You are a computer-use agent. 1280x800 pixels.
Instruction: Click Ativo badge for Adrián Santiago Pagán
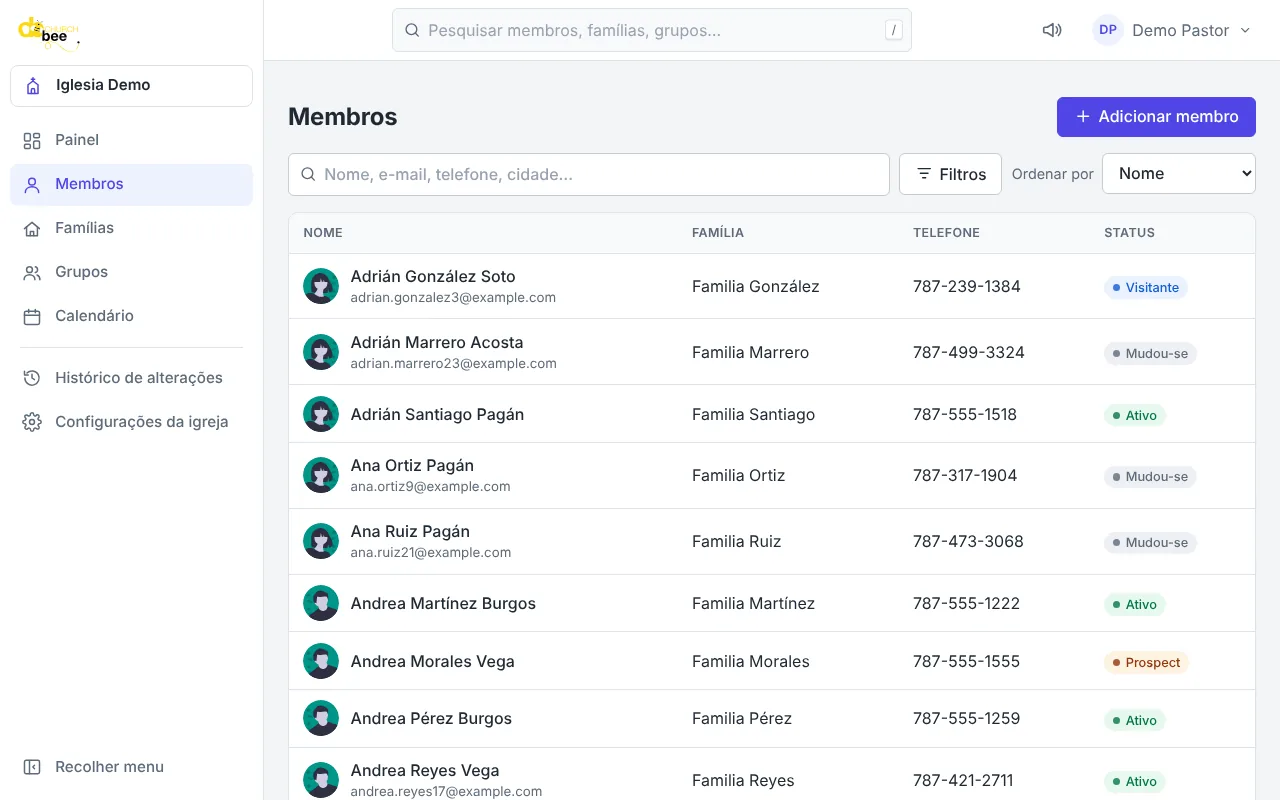[1134, 415]
